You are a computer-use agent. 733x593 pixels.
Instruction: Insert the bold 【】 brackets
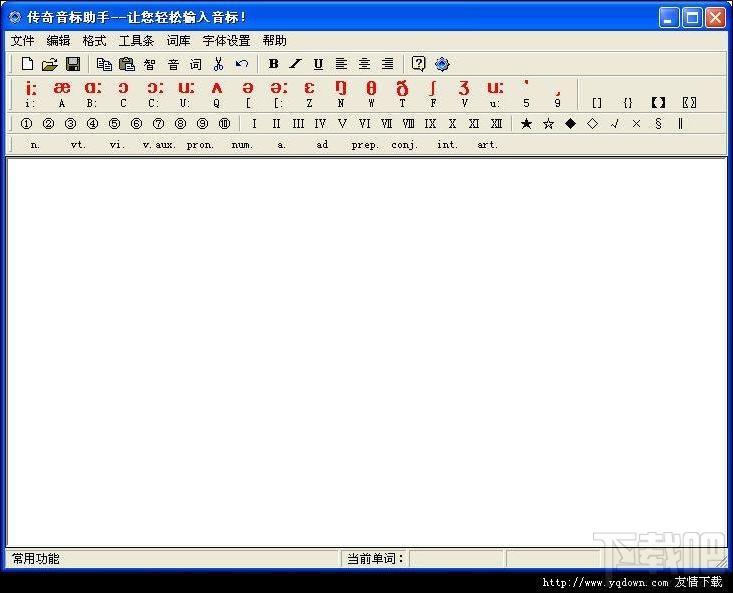point(658,102)
